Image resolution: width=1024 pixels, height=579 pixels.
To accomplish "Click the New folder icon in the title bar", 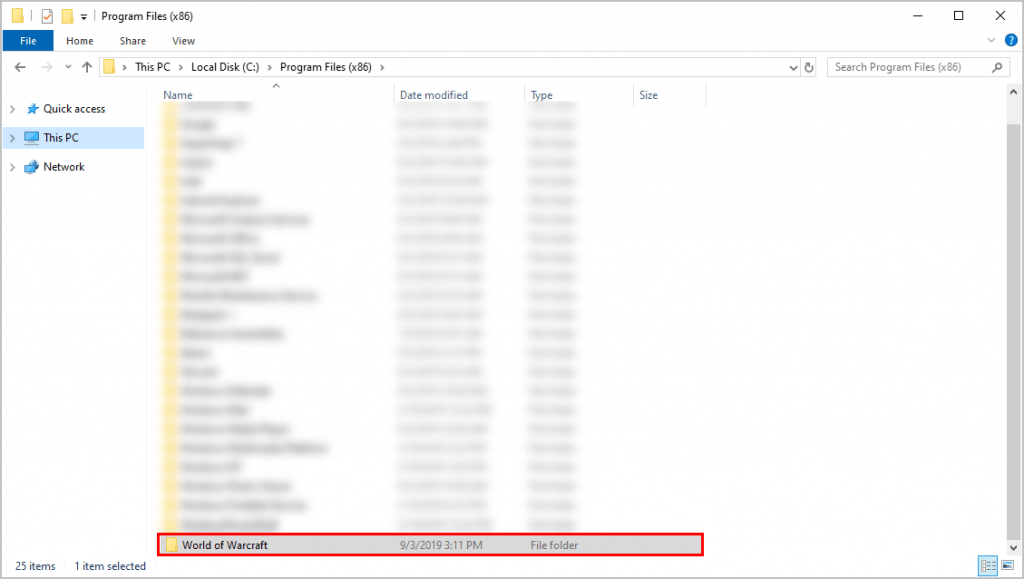I will tap(67, 16).
